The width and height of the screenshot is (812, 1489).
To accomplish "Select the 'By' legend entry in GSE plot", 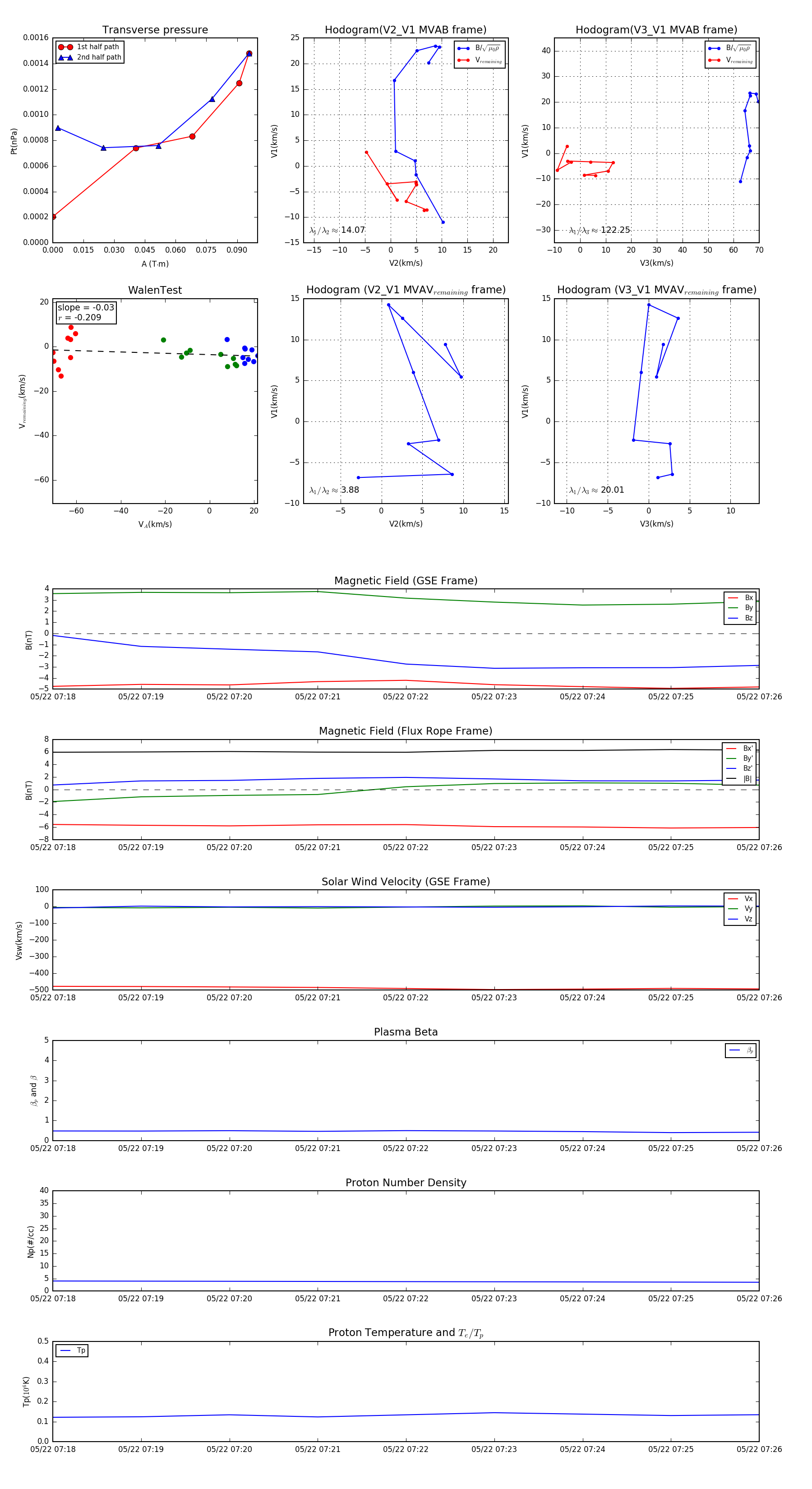I will point(740,607).
